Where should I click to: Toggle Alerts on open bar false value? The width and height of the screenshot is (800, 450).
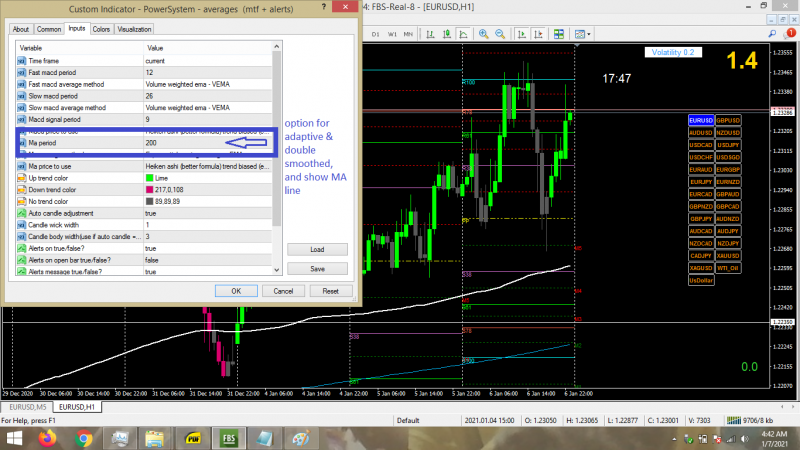click(208, 260)
